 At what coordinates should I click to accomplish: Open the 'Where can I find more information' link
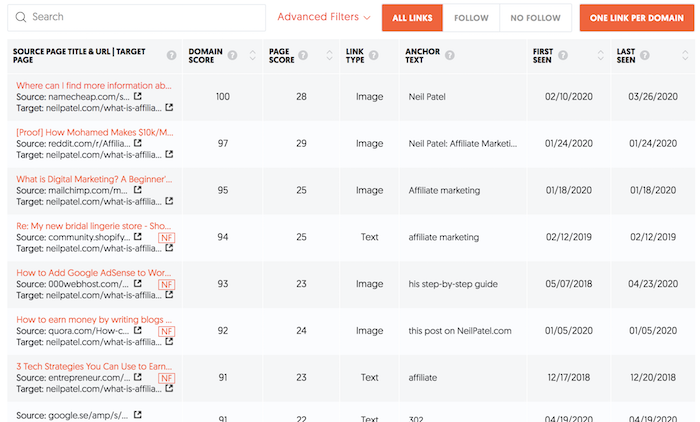coord(94,85)
